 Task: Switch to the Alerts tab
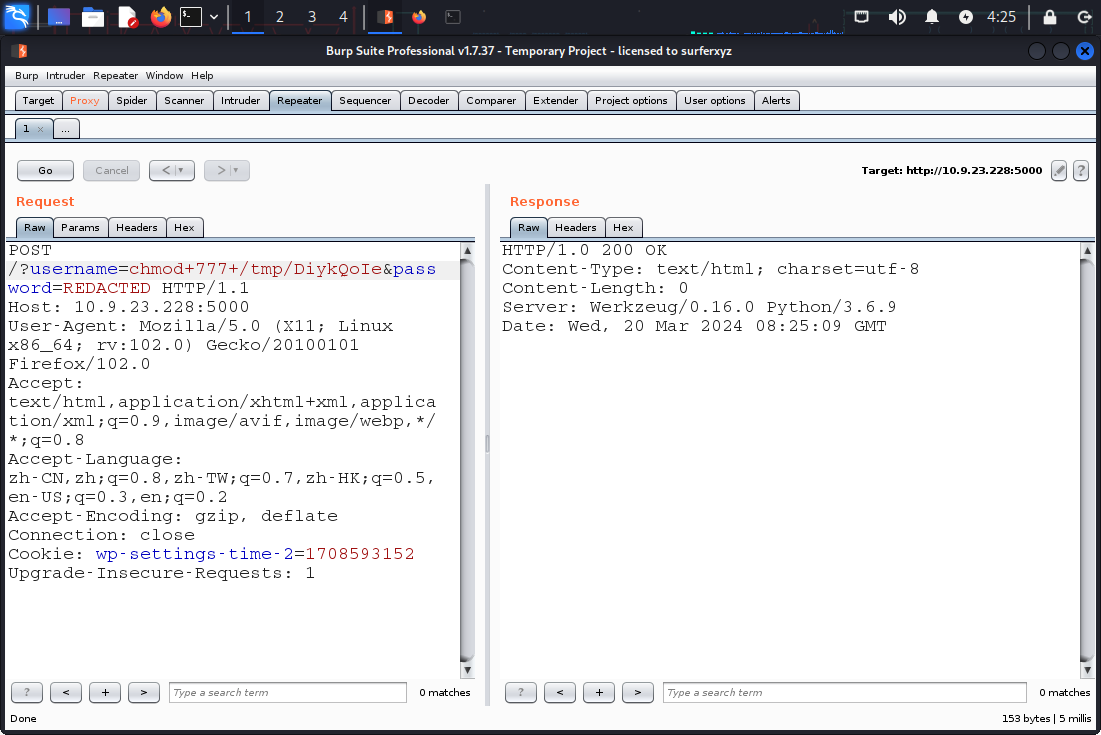(x=776, y=100)
